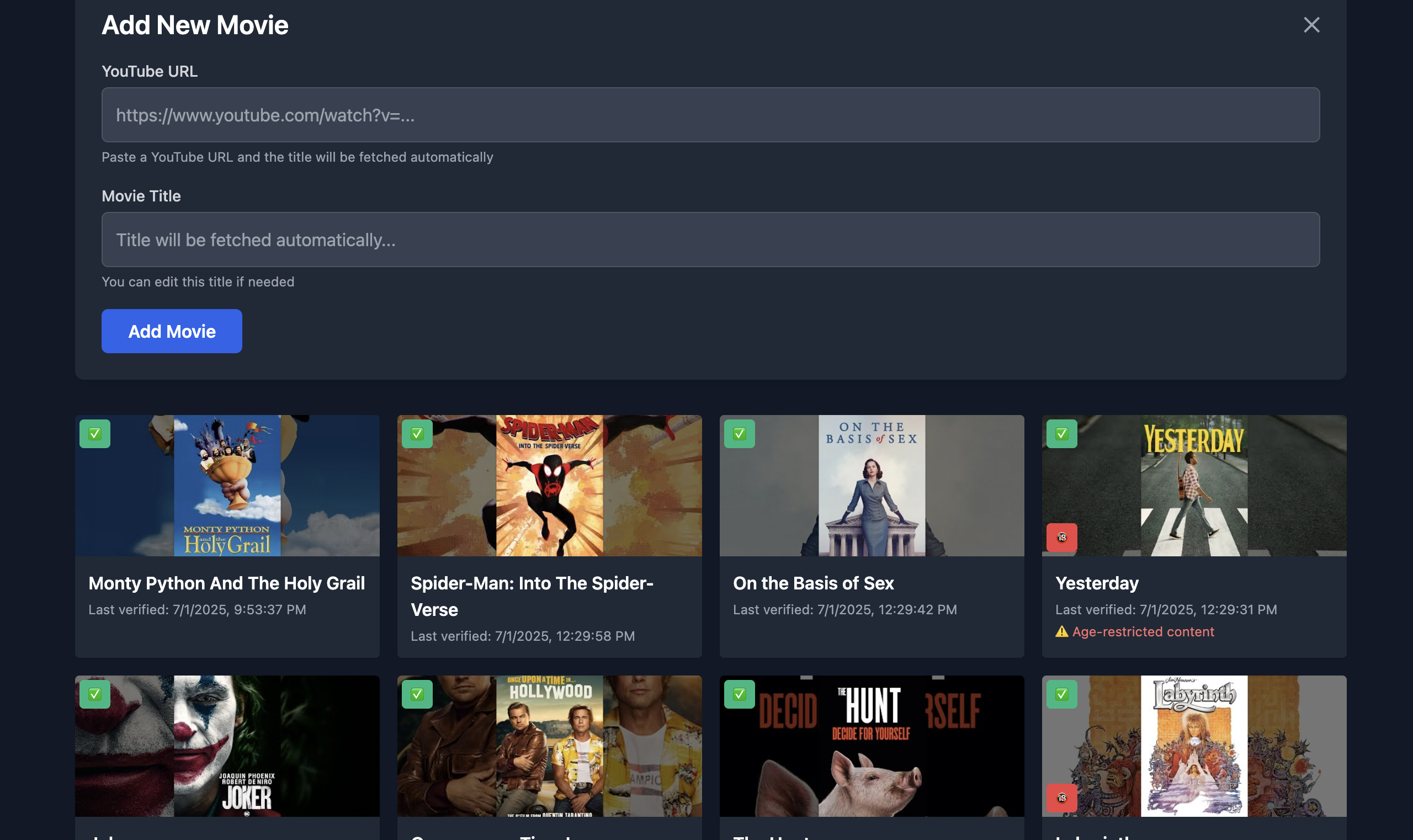The width and height of the screenshot is (1413, 840).
Task: Click verified checkmark on Joker card
Action: tap(94, 694)
